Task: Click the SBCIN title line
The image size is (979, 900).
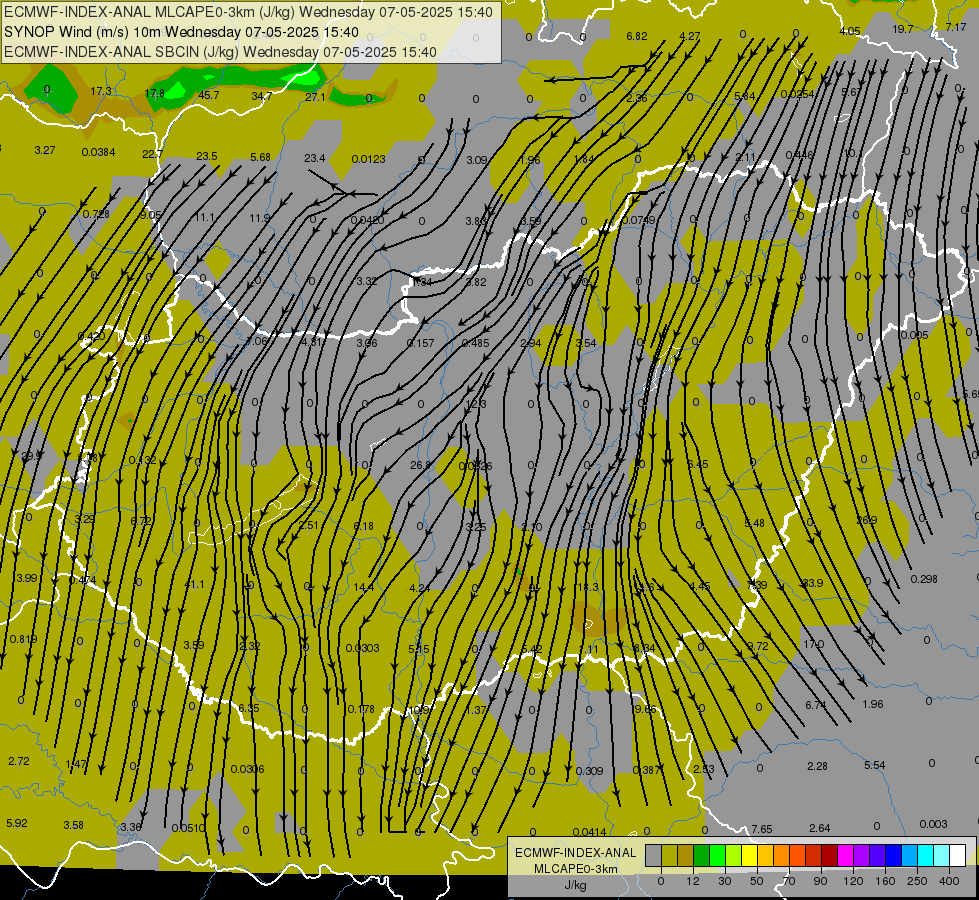Action: (220, 52)
